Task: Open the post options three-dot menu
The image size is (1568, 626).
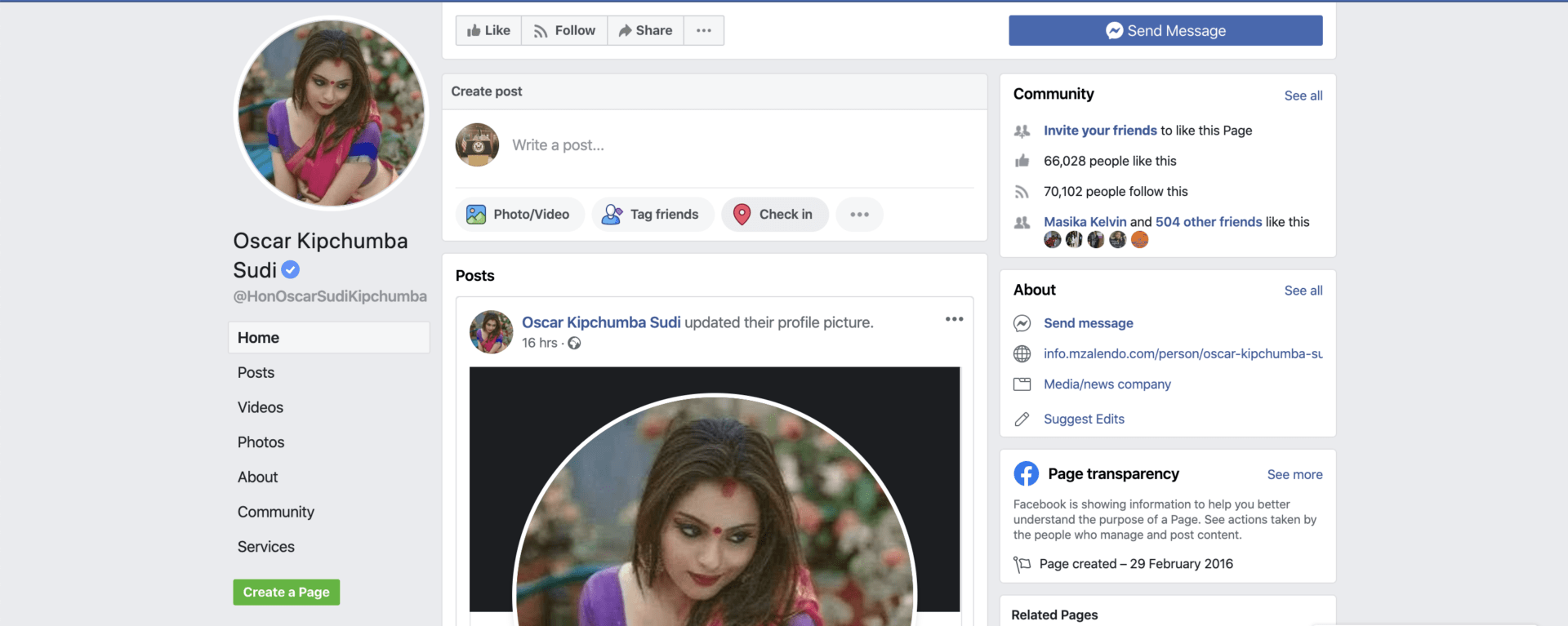Action: (x=954, y=319)
